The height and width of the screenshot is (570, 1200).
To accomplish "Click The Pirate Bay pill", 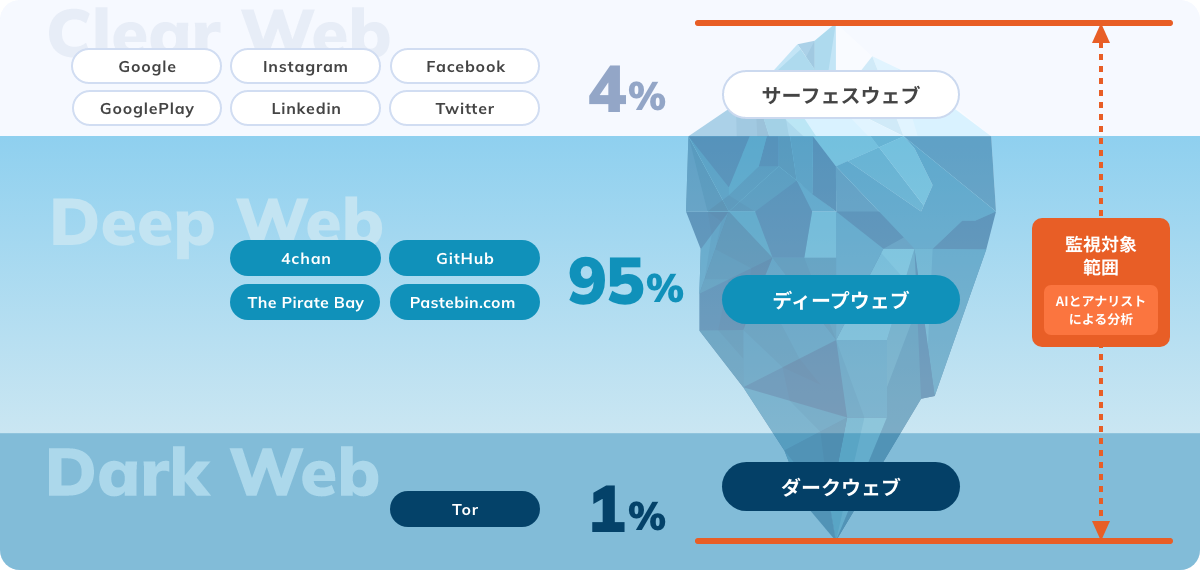I will pos(305,302).
